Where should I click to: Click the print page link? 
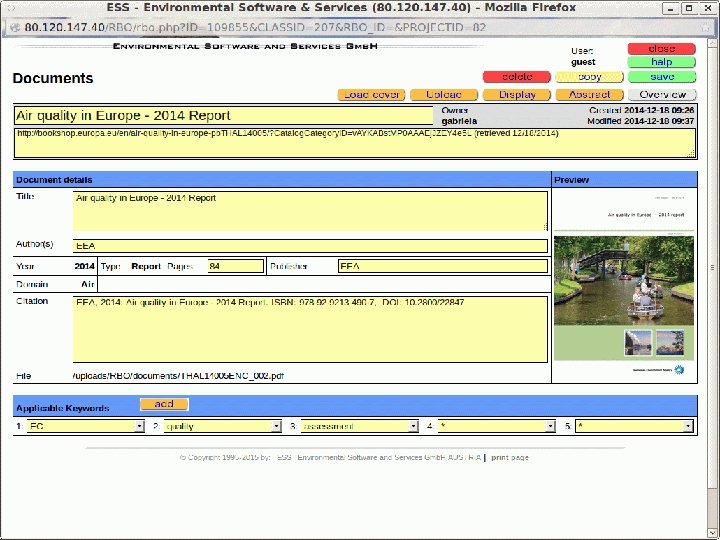pyautogui.click(x=510, y=457)
